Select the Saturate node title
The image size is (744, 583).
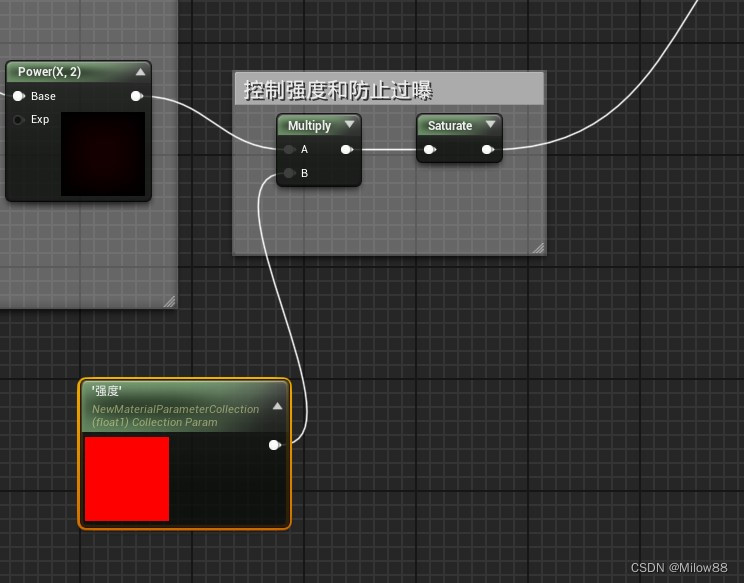click(x=450, y=126)
